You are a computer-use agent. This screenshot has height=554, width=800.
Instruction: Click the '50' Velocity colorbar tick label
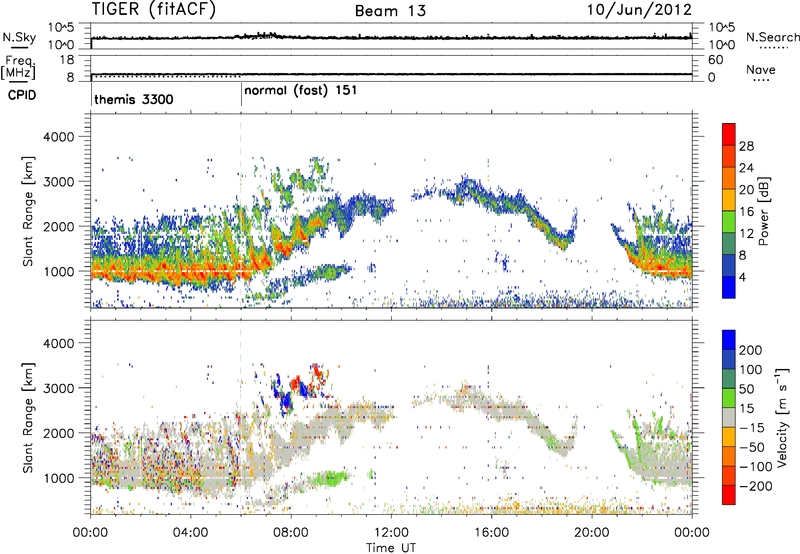[x=746, y=389]
